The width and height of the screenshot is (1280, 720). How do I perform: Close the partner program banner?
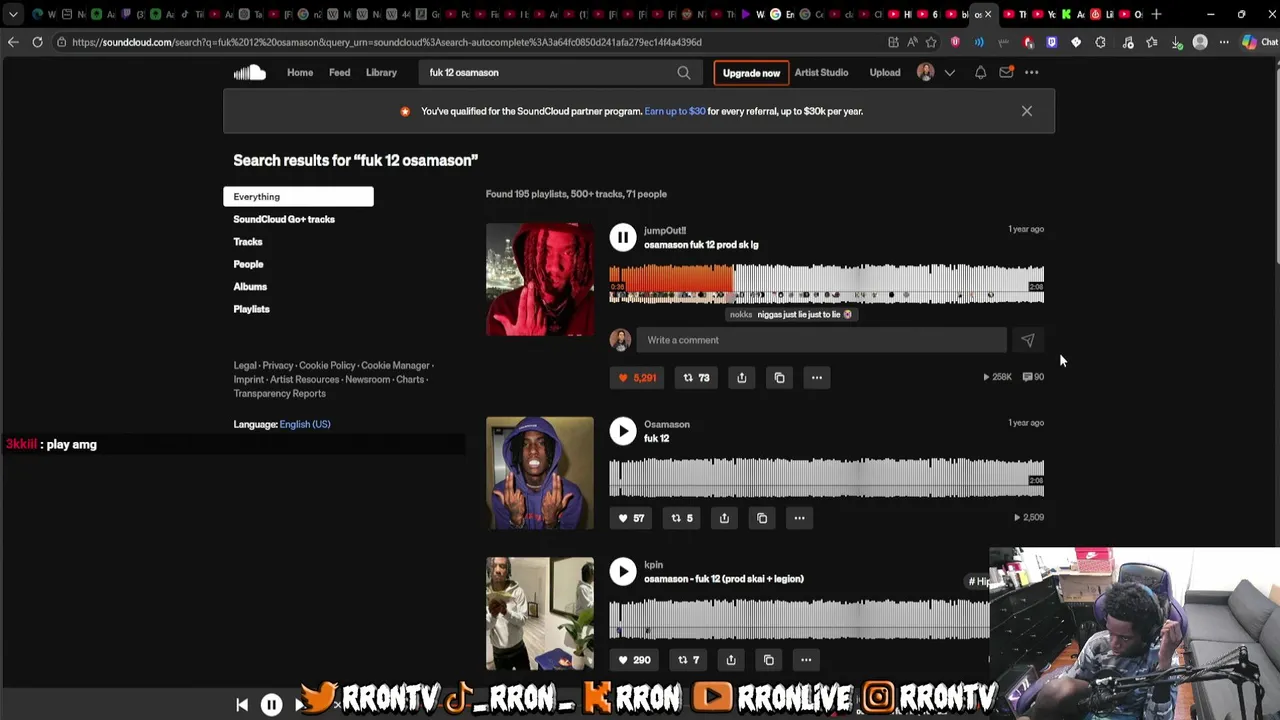(1027, 111)
